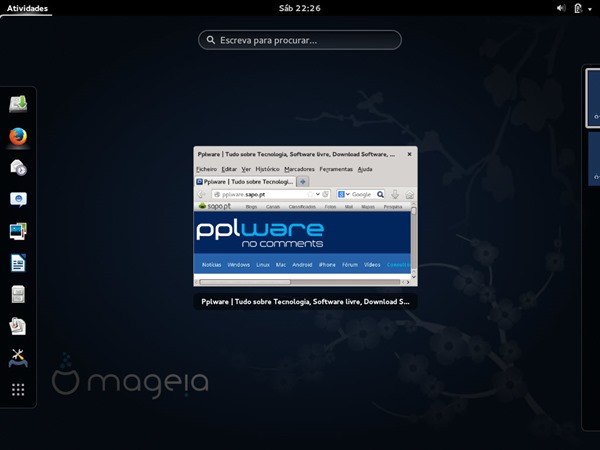This screenshot has width=600, height=450.
Task: Expand the address bar history dropdown
Action: (318, 194)
